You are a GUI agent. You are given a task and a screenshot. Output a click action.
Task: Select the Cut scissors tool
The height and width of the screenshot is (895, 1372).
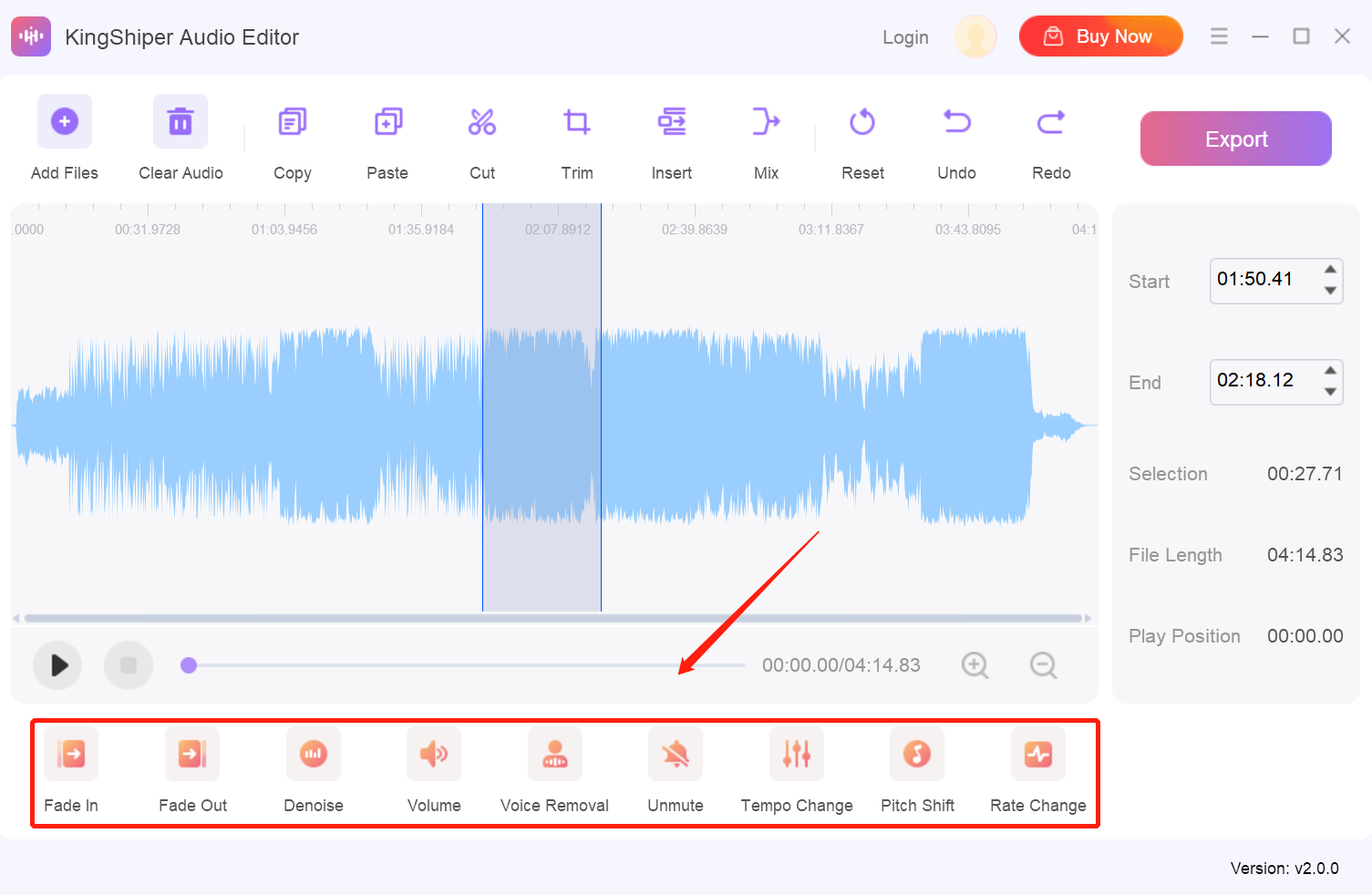pos(482,121)
